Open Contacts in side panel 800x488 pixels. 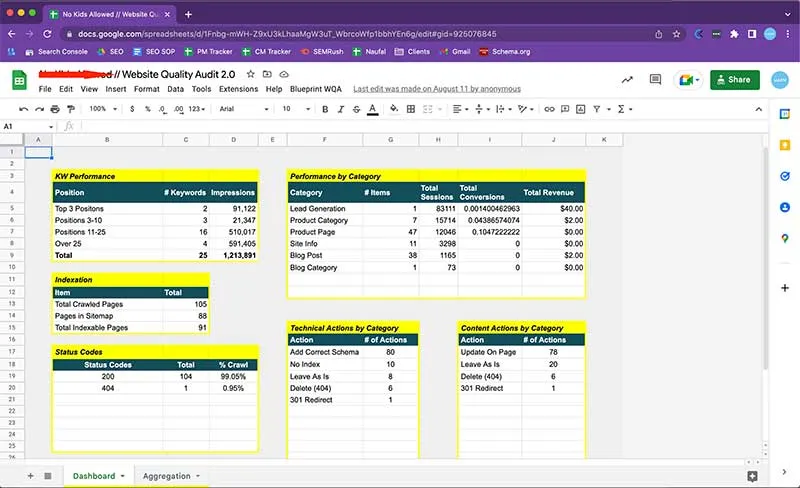pos(785,207)
